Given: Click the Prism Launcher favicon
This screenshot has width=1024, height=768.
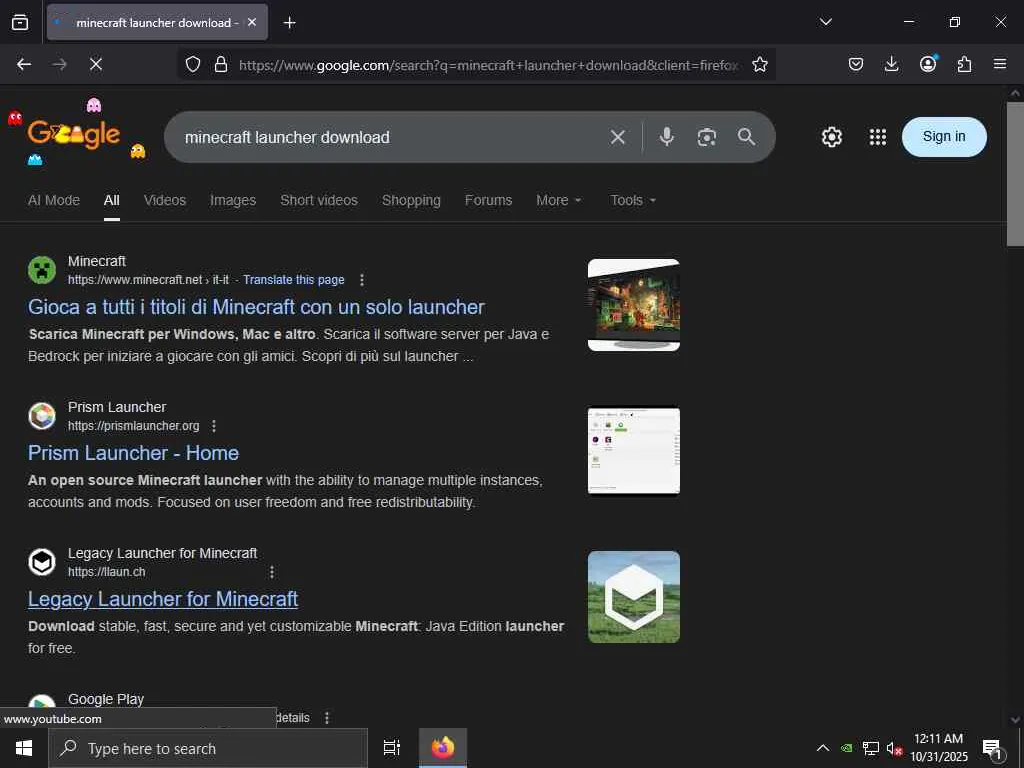Looking at the screenshot, I should (42, 416).
